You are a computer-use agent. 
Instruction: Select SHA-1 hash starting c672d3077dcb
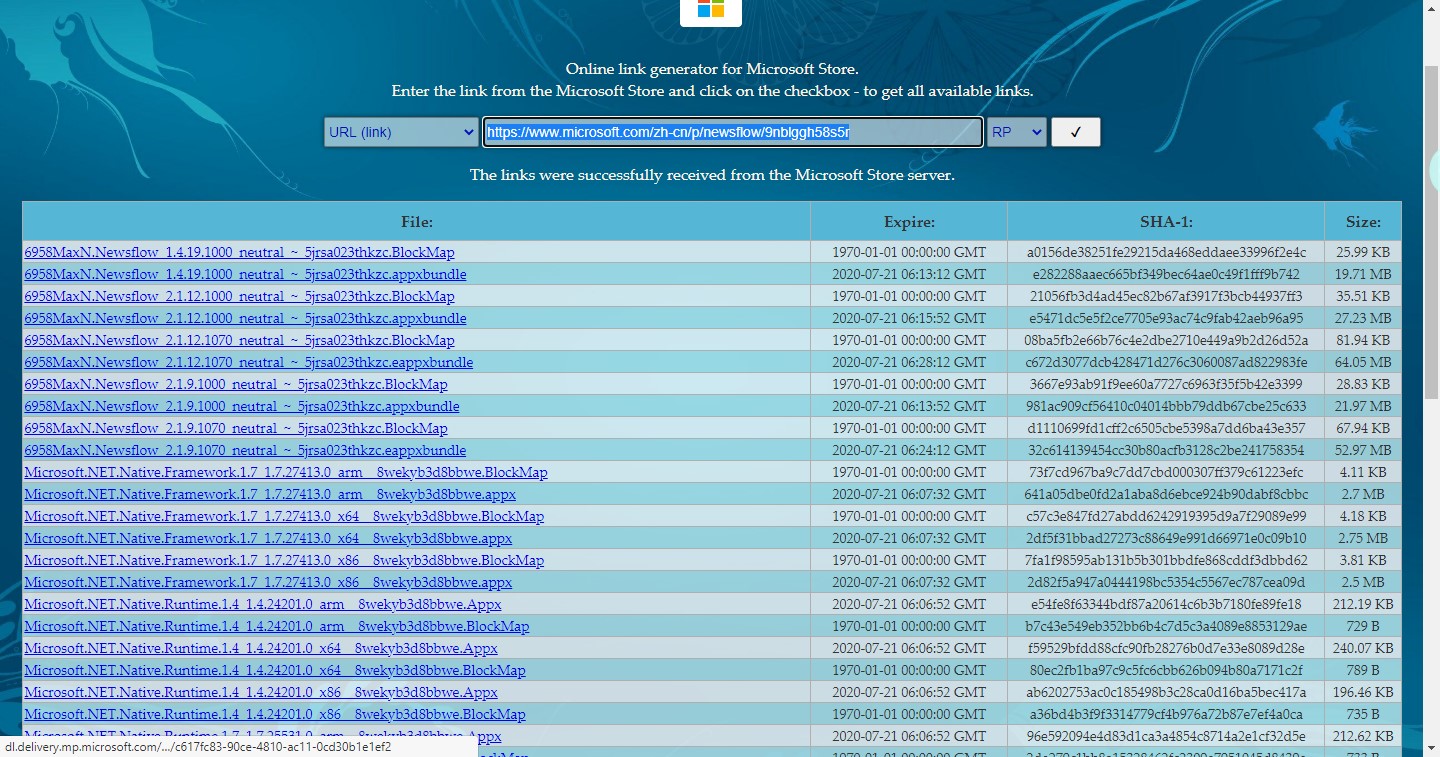(x=1166, y=362)
